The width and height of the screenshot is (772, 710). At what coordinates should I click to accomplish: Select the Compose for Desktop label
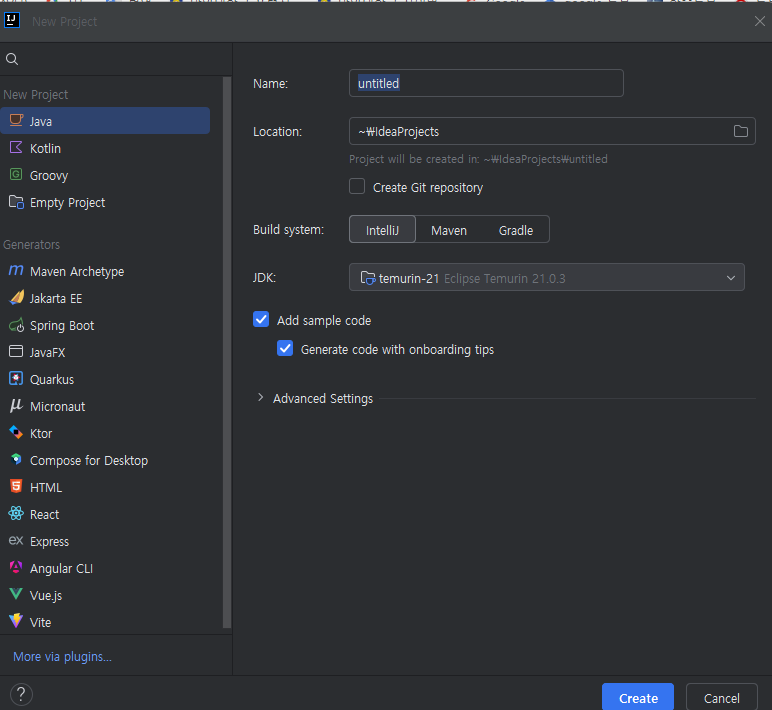(x=89, y=460)
